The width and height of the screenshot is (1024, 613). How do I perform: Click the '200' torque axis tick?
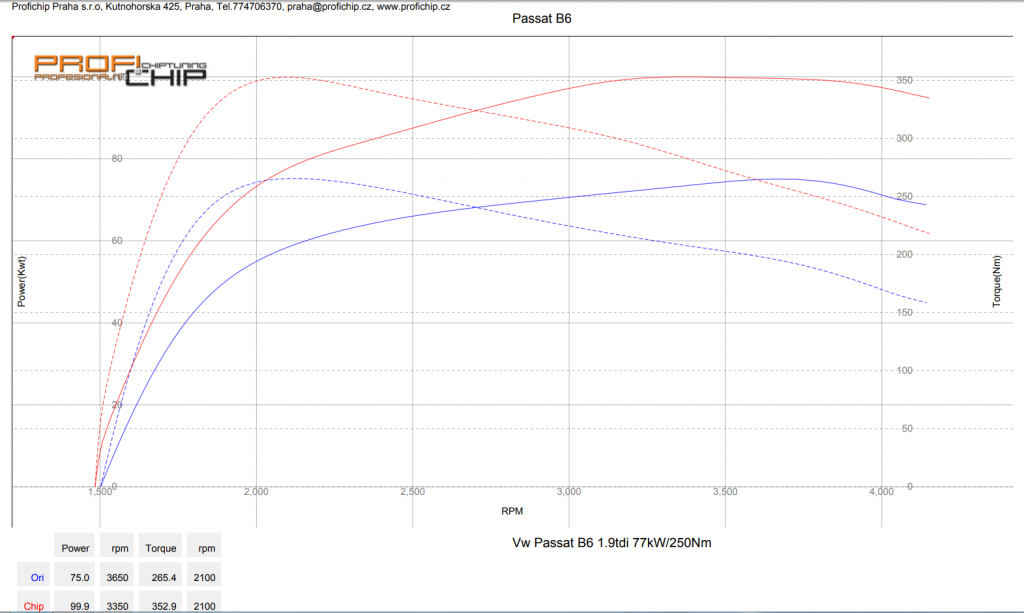pyautogui.click(x=904, y=255)
